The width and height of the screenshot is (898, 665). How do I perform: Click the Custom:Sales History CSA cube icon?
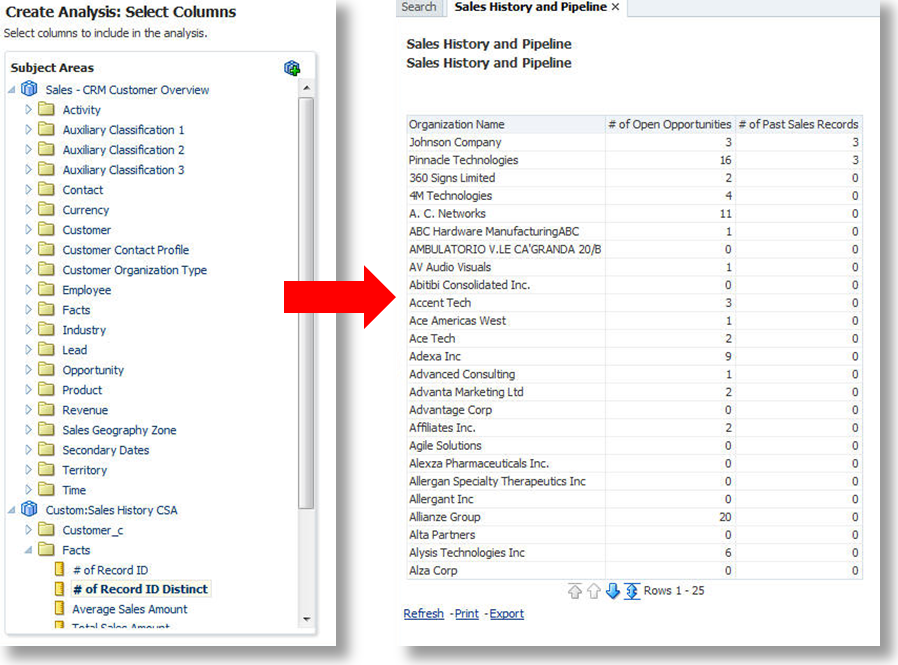29,510
